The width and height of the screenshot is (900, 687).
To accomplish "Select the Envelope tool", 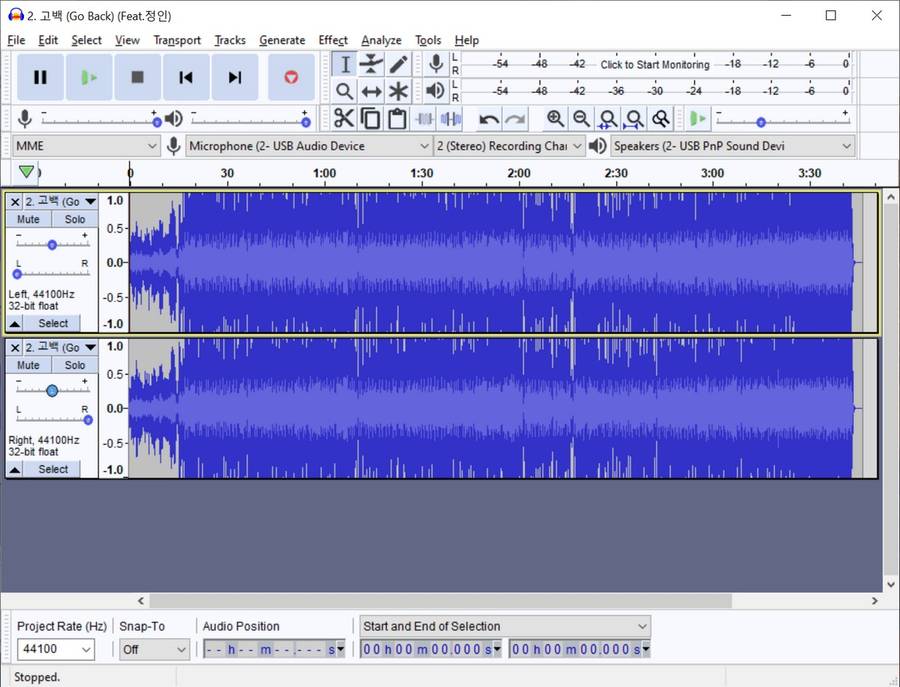I will [371, 64].
